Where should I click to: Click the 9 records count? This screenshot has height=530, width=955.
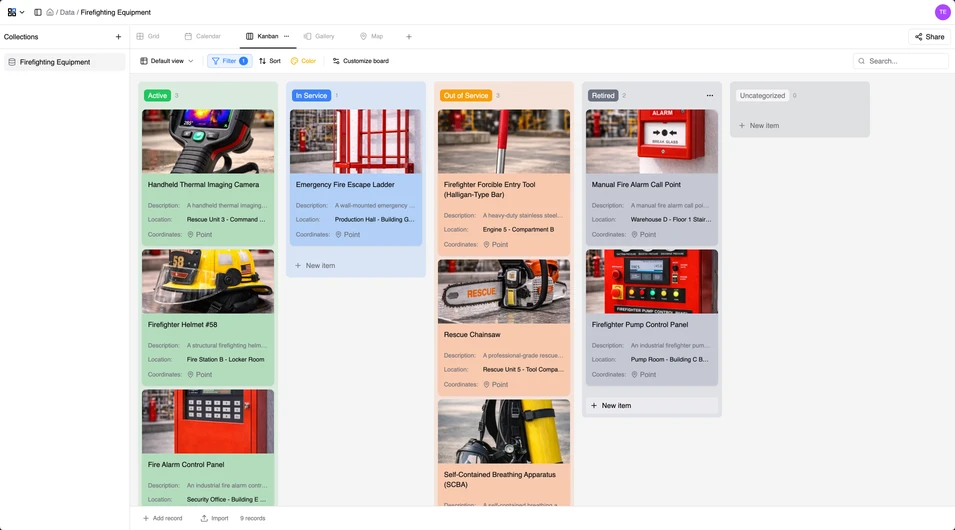pos(252,518)
